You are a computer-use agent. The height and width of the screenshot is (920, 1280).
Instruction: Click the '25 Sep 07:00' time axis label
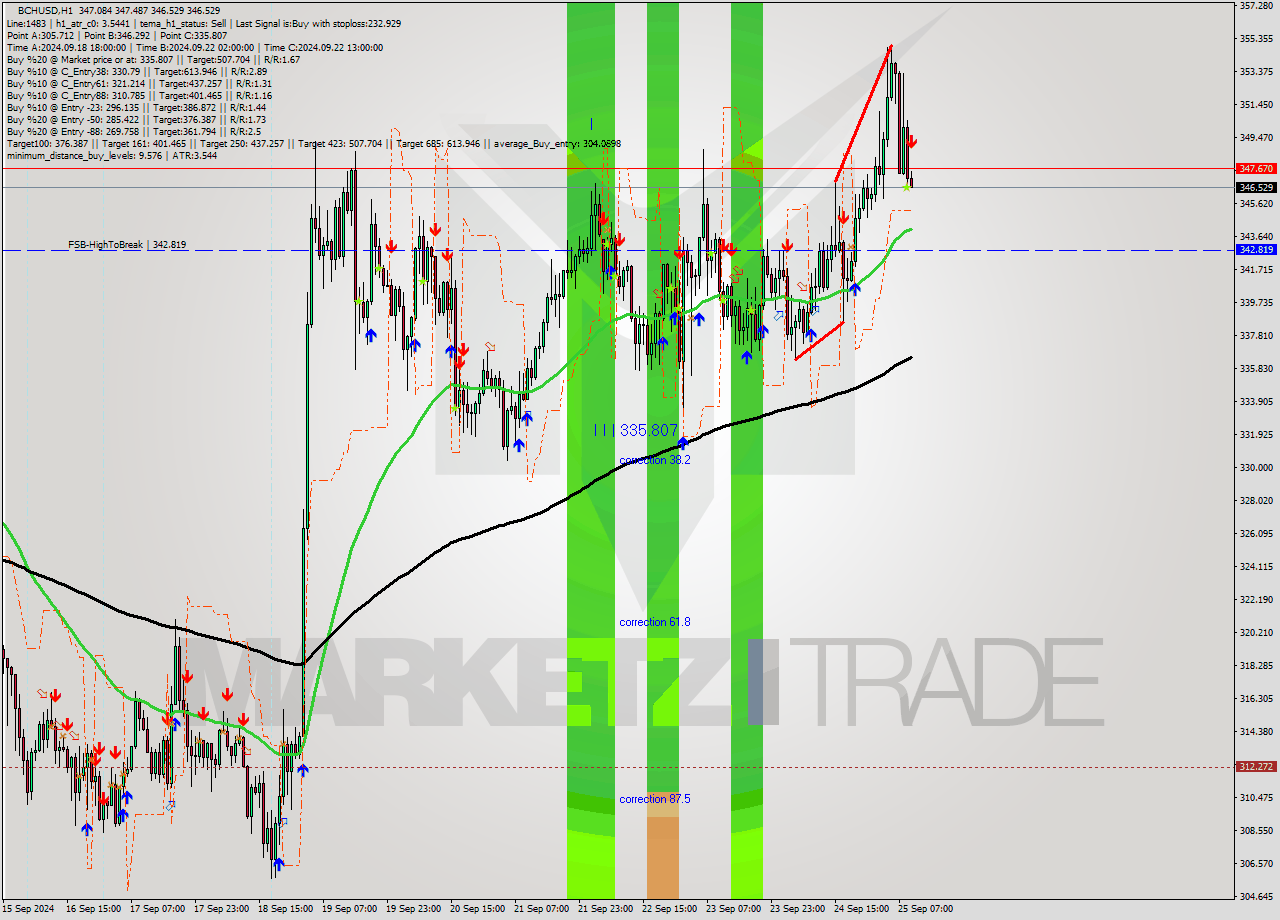925,909
